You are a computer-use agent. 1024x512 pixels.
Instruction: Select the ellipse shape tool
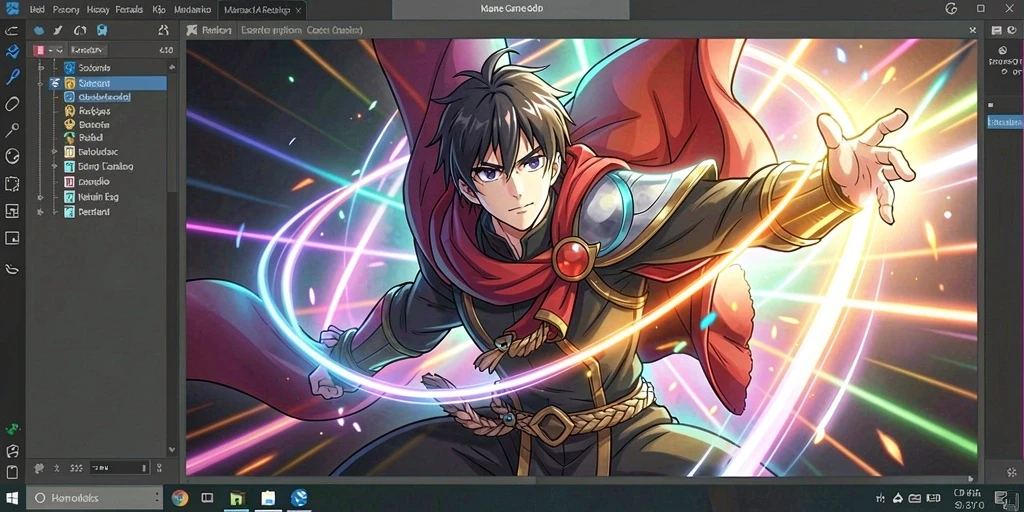click(12, 104)
